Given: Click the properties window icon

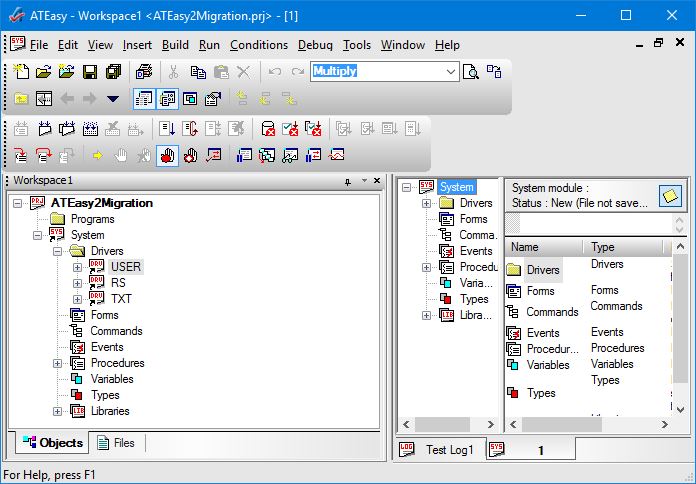Looking at the screenshot, I should (213, 99).
